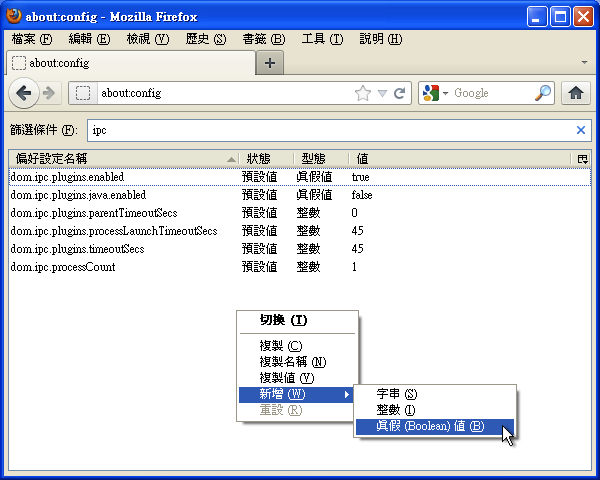Image resolution: width=600 pixels, height=480 pixels.
Task: Click the greyed 重設 (R) menu item
Action: 297,410
